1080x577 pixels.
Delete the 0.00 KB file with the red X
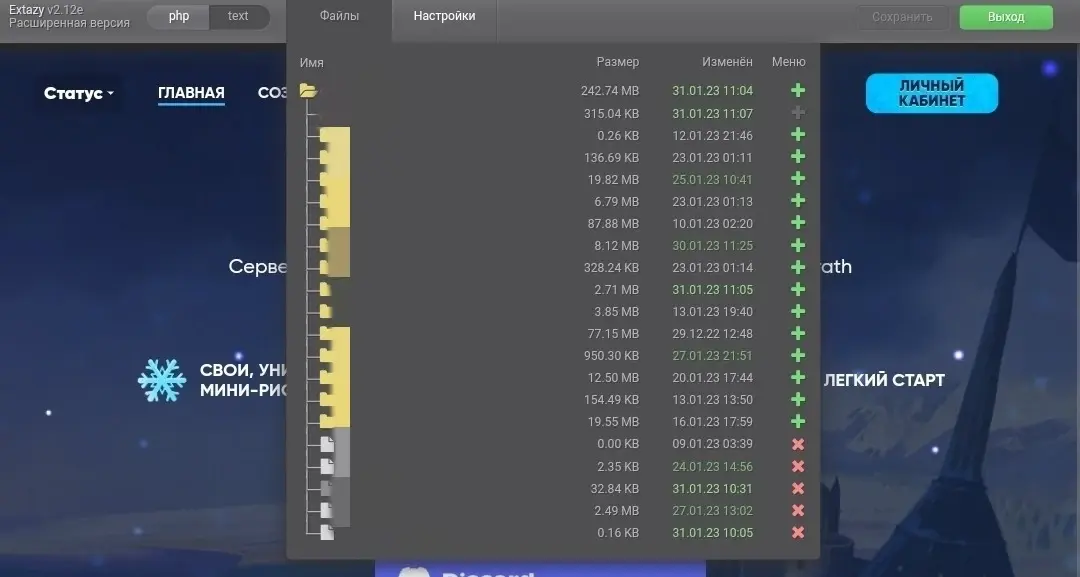798,444
